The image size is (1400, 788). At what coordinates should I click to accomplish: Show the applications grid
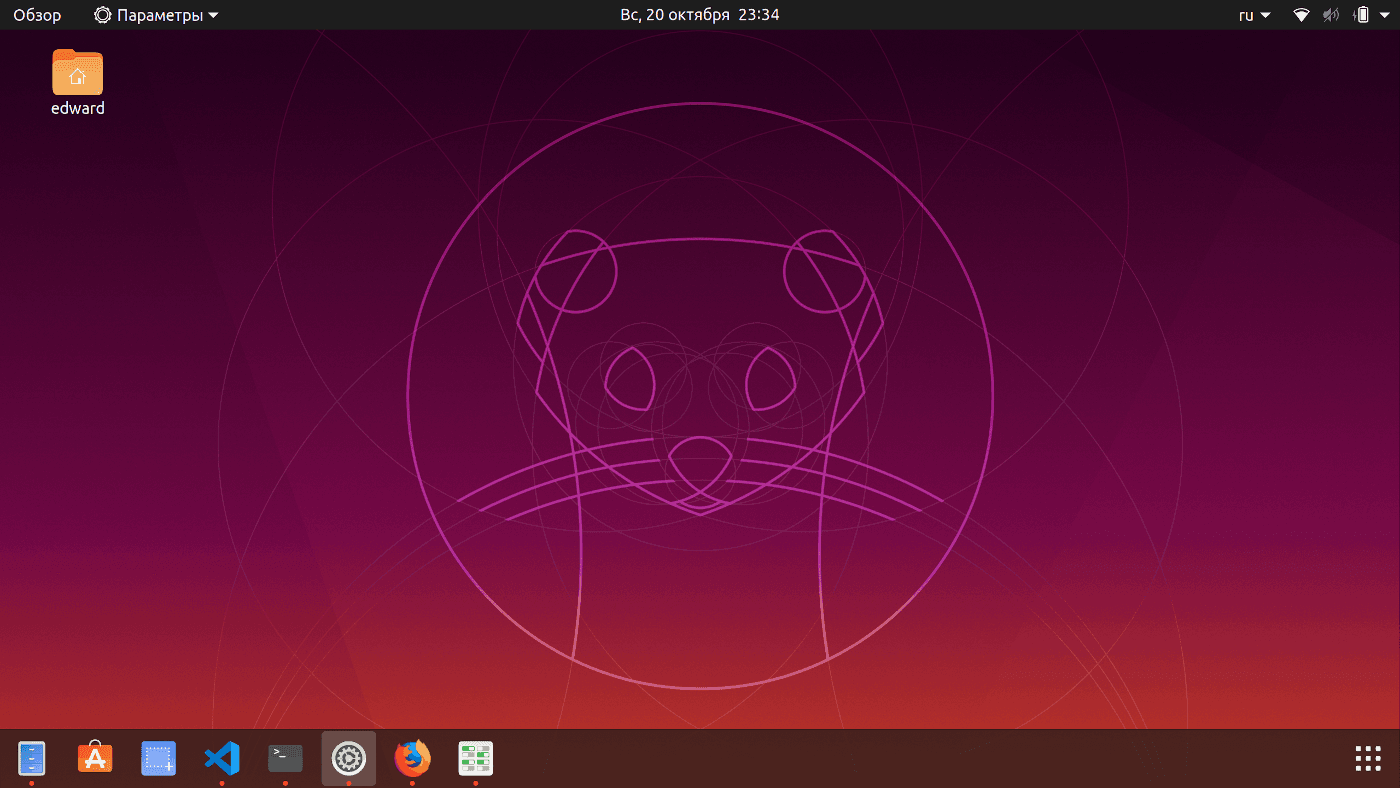point(1367,759)
